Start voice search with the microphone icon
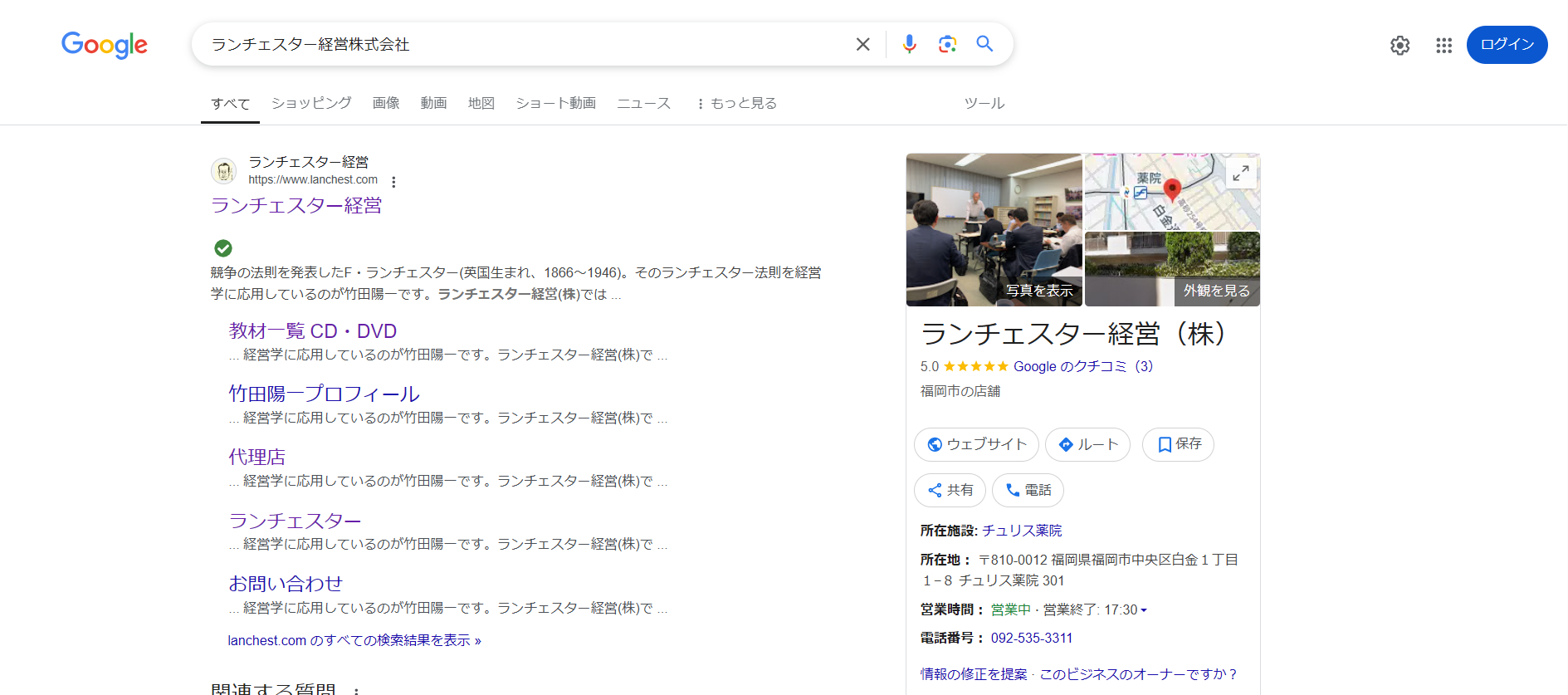 pos(910,44)
